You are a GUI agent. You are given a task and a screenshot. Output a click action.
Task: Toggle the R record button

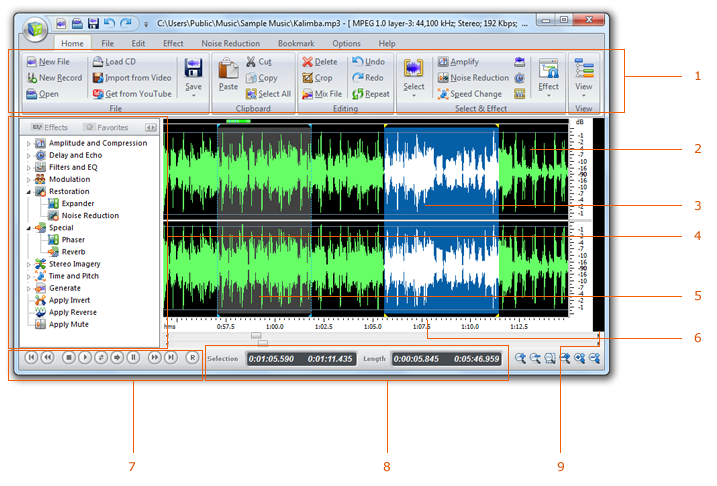[193, 358]
